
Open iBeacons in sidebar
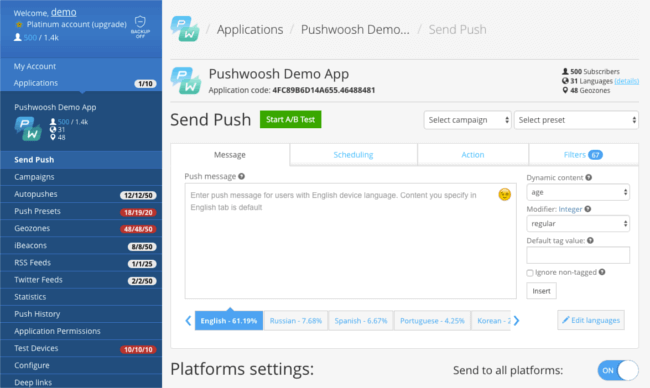coord(81,245)
